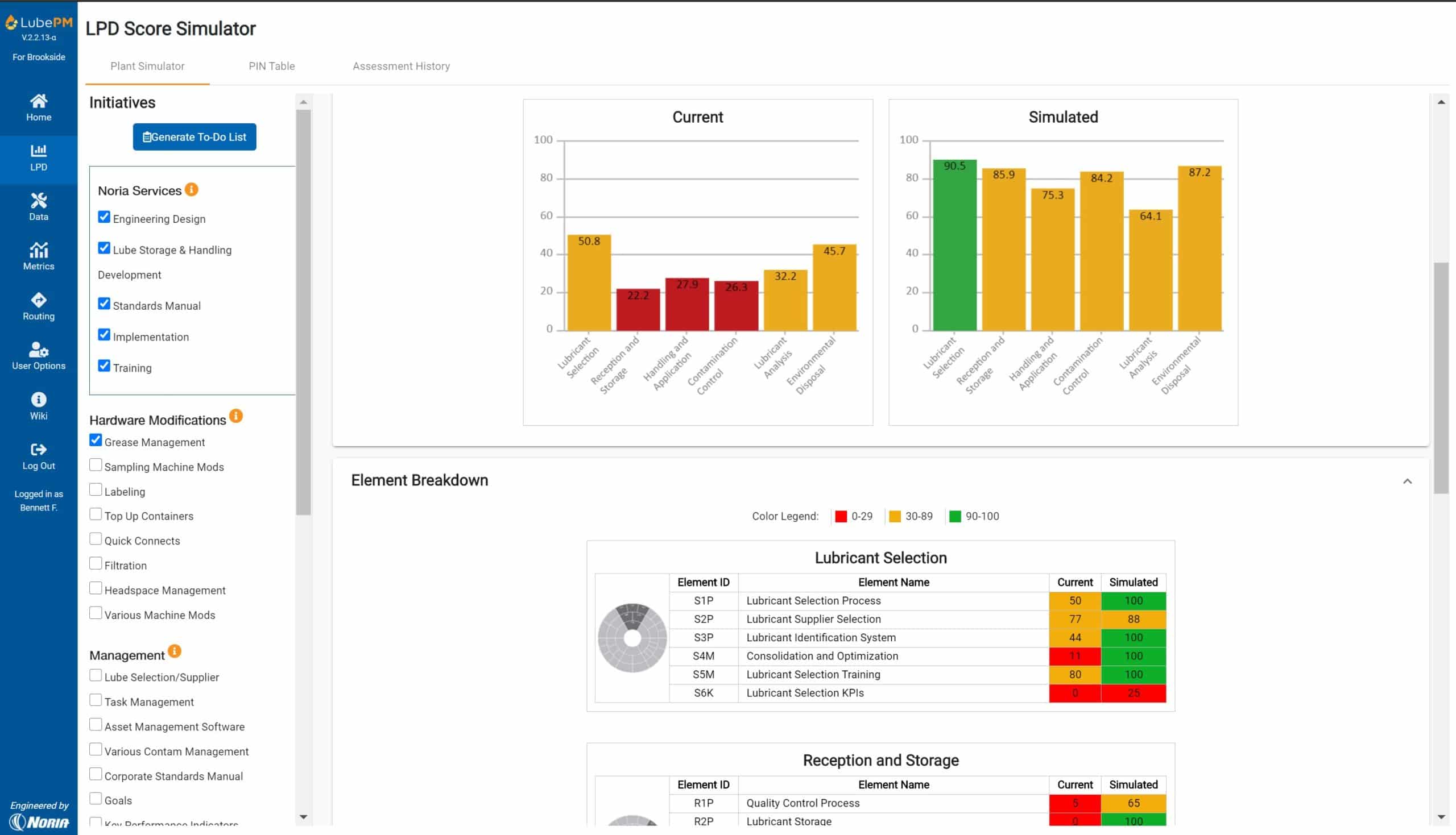Check Goals checkbox
Screen dimensions: 1456x835
click(x=96, y=798)
